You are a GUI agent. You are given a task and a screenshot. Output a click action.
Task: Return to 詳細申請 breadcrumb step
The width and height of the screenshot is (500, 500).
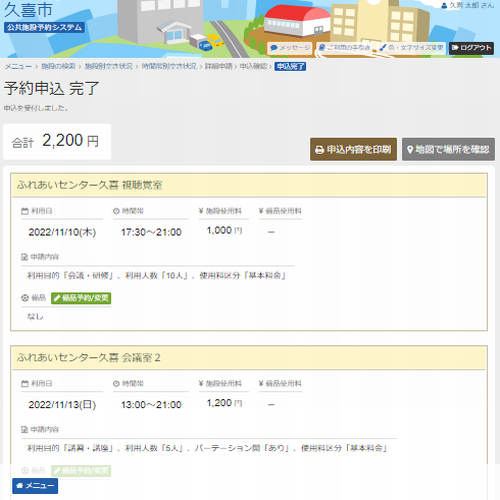(218, 67)
